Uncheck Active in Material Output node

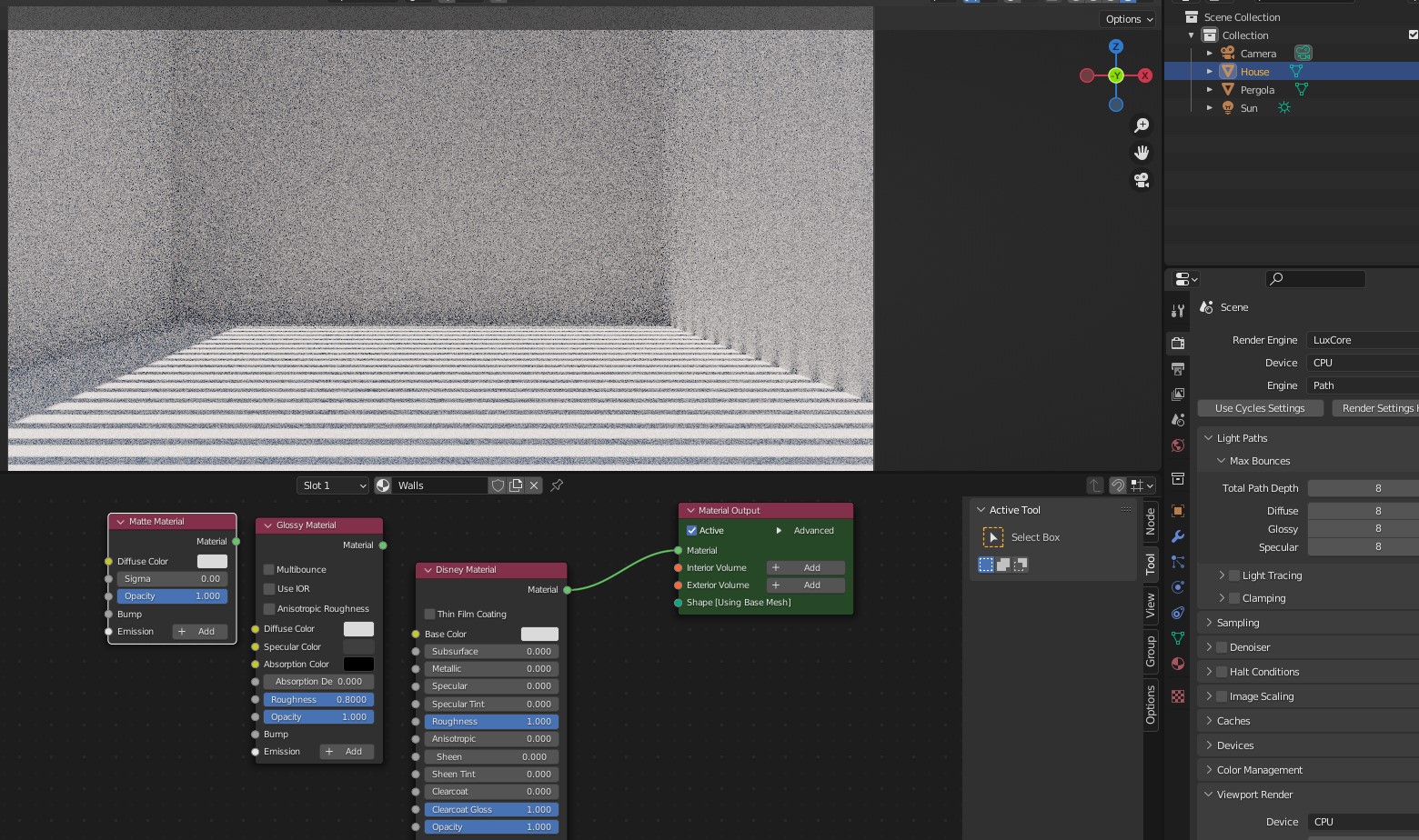tap(692, 531)
